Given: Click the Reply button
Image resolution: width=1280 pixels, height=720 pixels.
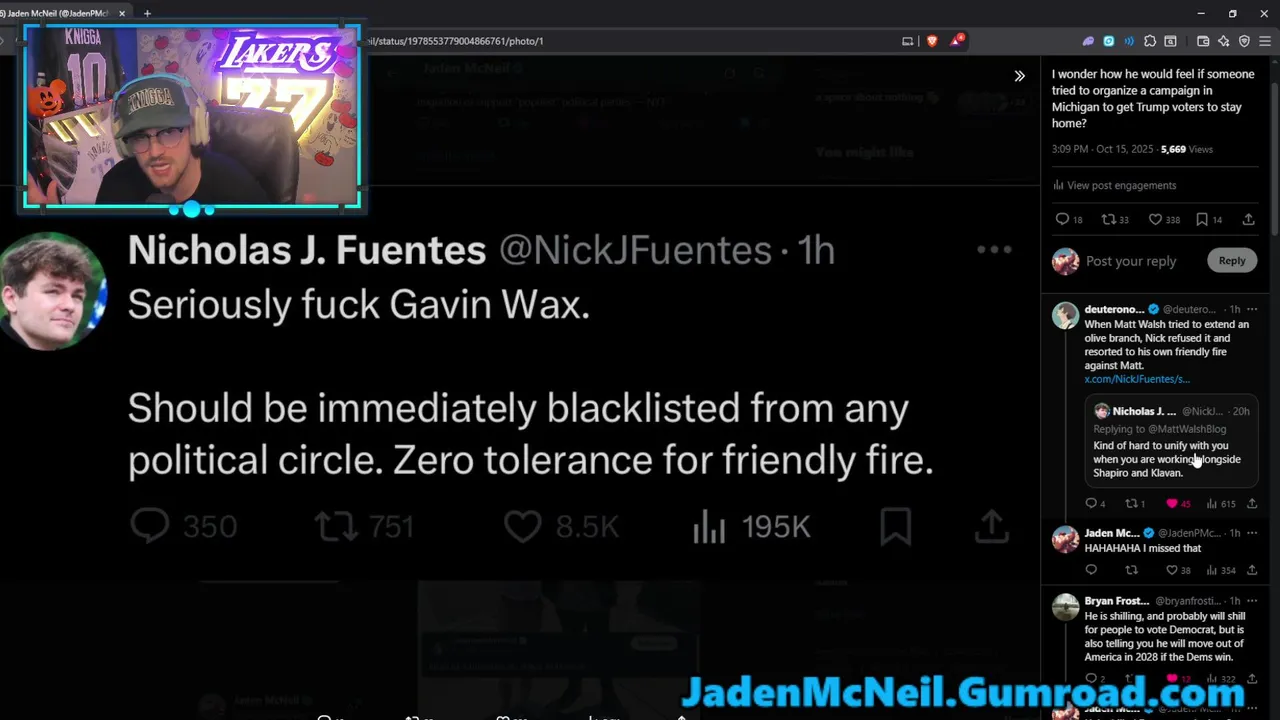Looking at the screenshot, I should [x=1232, y=261].
